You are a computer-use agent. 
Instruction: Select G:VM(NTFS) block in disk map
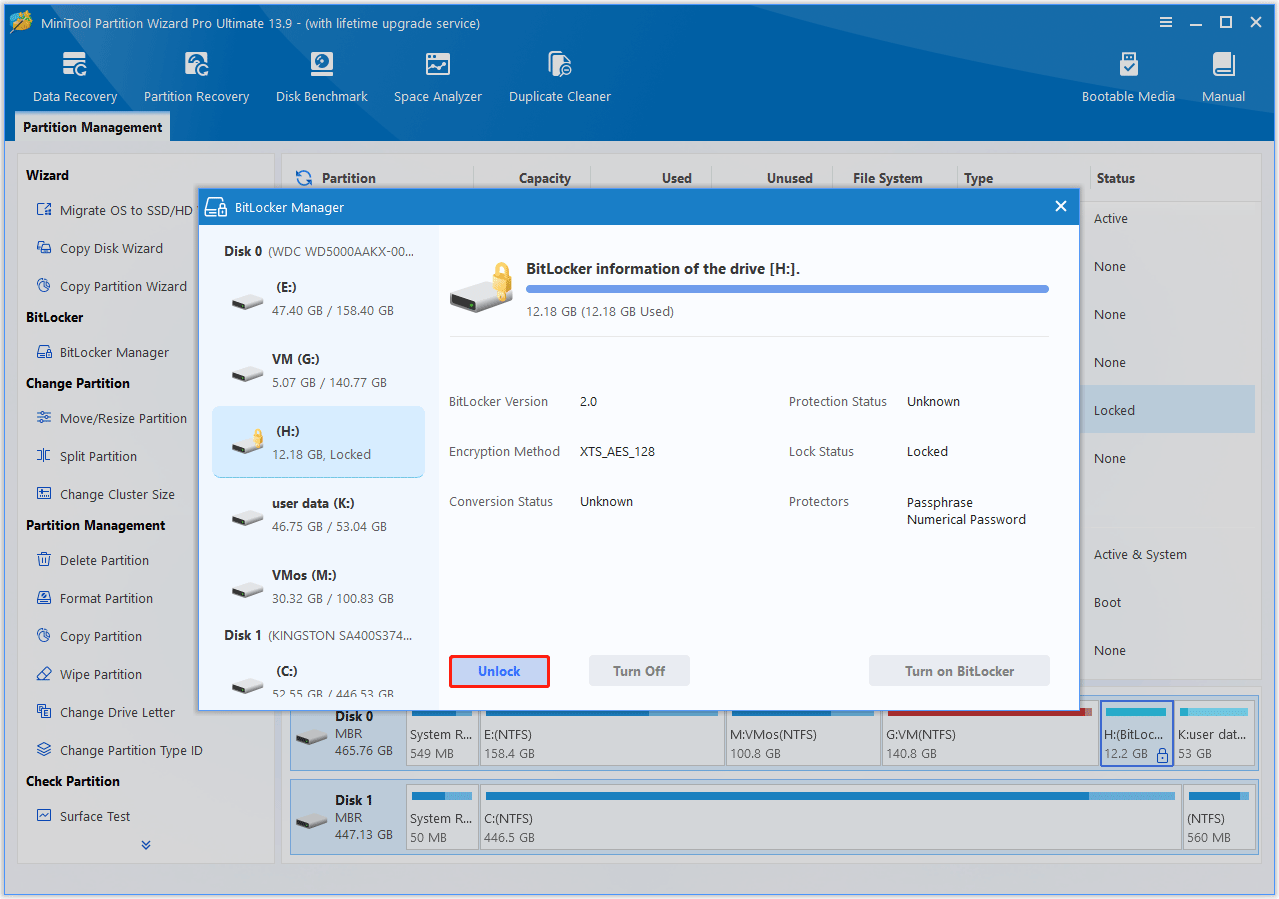click(990, 733)
